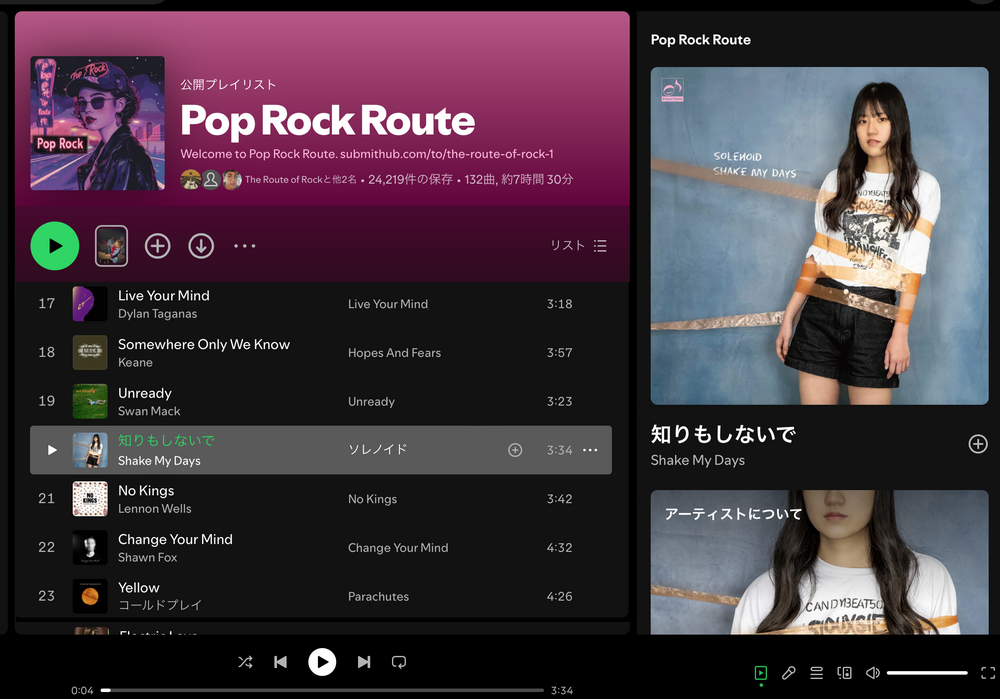Open artist Keane
The height and width of the screenshot is (699, 1000).
point(135,362)
